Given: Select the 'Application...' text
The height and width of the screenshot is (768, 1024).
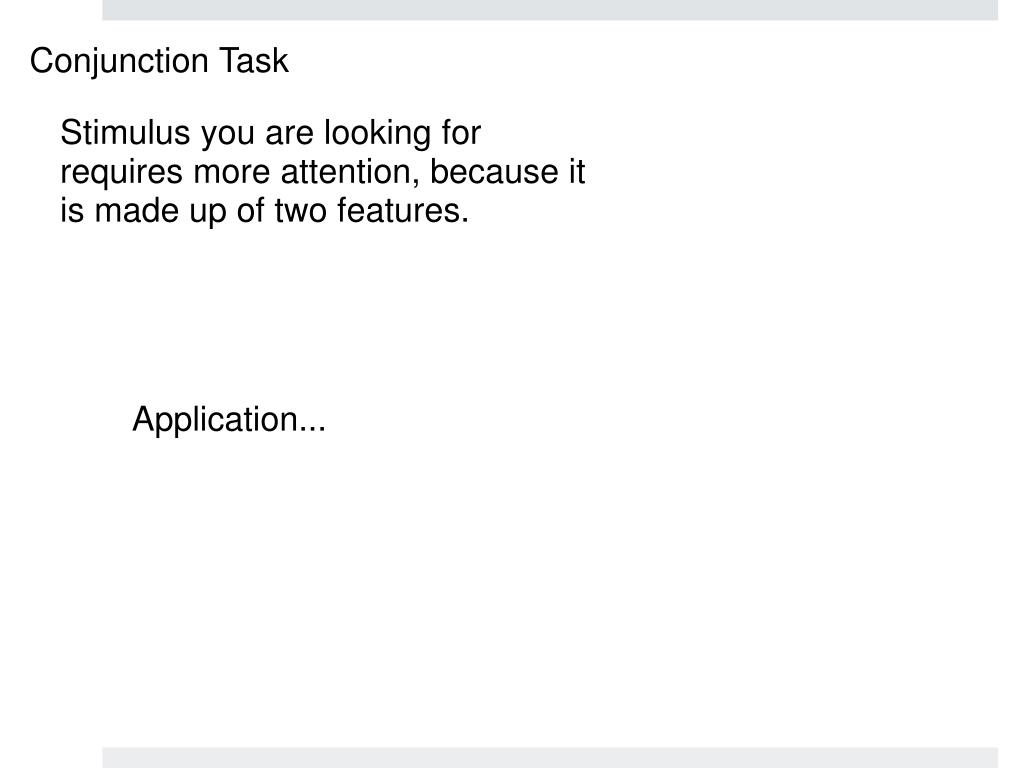Looking at the screenshot, I should tap(229, 421).
